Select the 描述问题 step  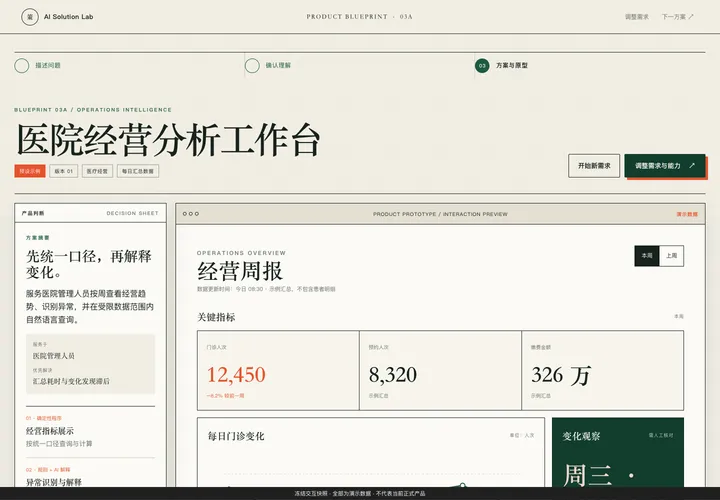click(48, 66)
